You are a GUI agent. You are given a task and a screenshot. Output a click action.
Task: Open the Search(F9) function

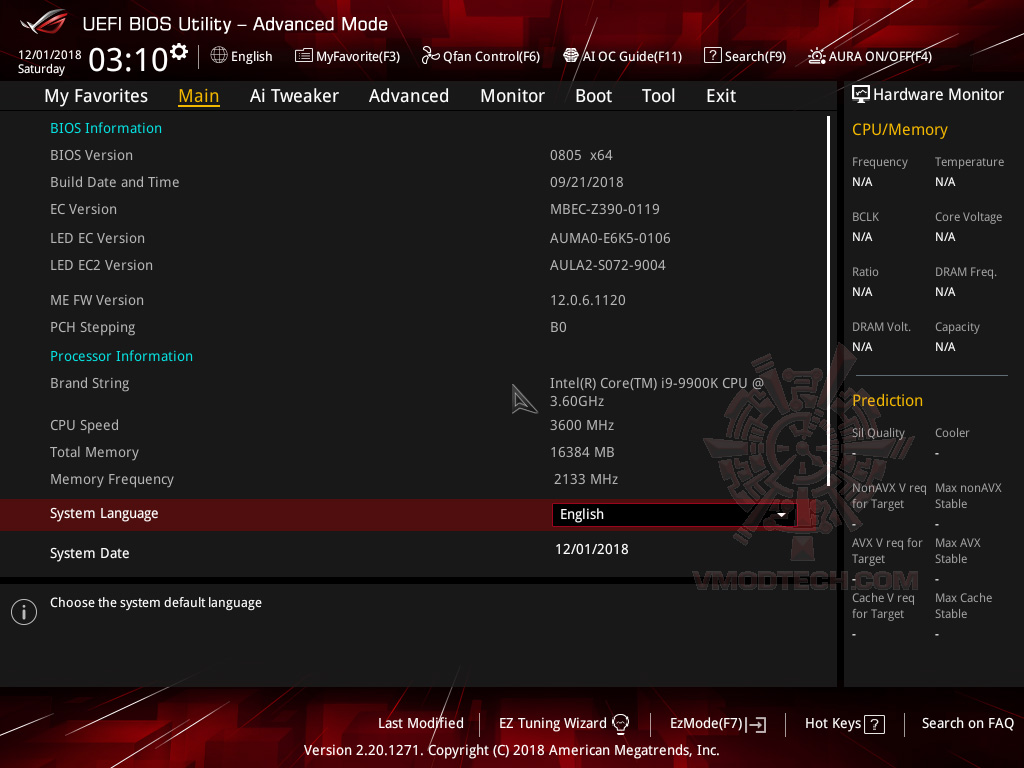(744, 56)
